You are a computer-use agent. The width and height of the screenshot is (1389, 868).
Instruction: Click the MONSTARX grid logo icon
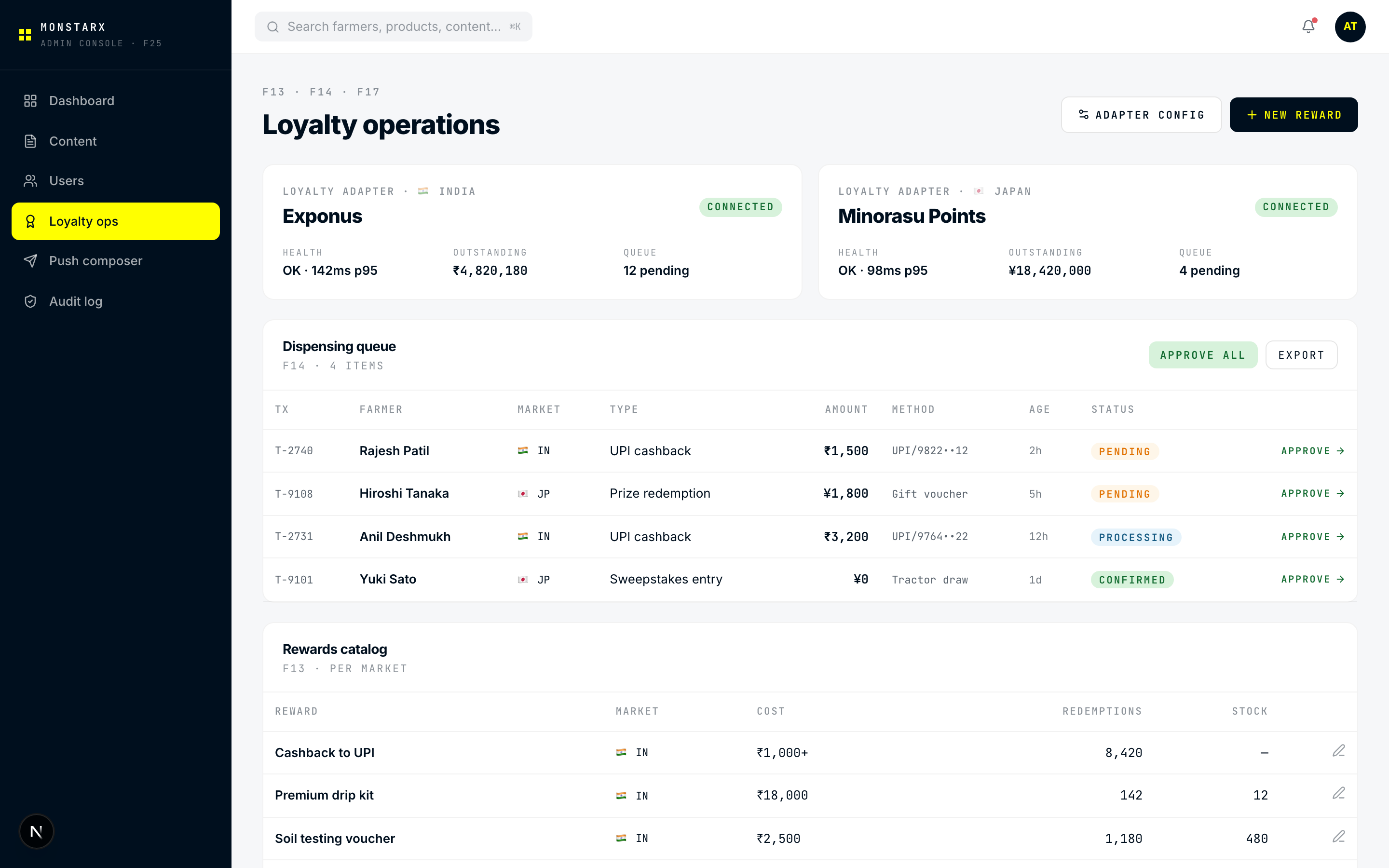25,34
